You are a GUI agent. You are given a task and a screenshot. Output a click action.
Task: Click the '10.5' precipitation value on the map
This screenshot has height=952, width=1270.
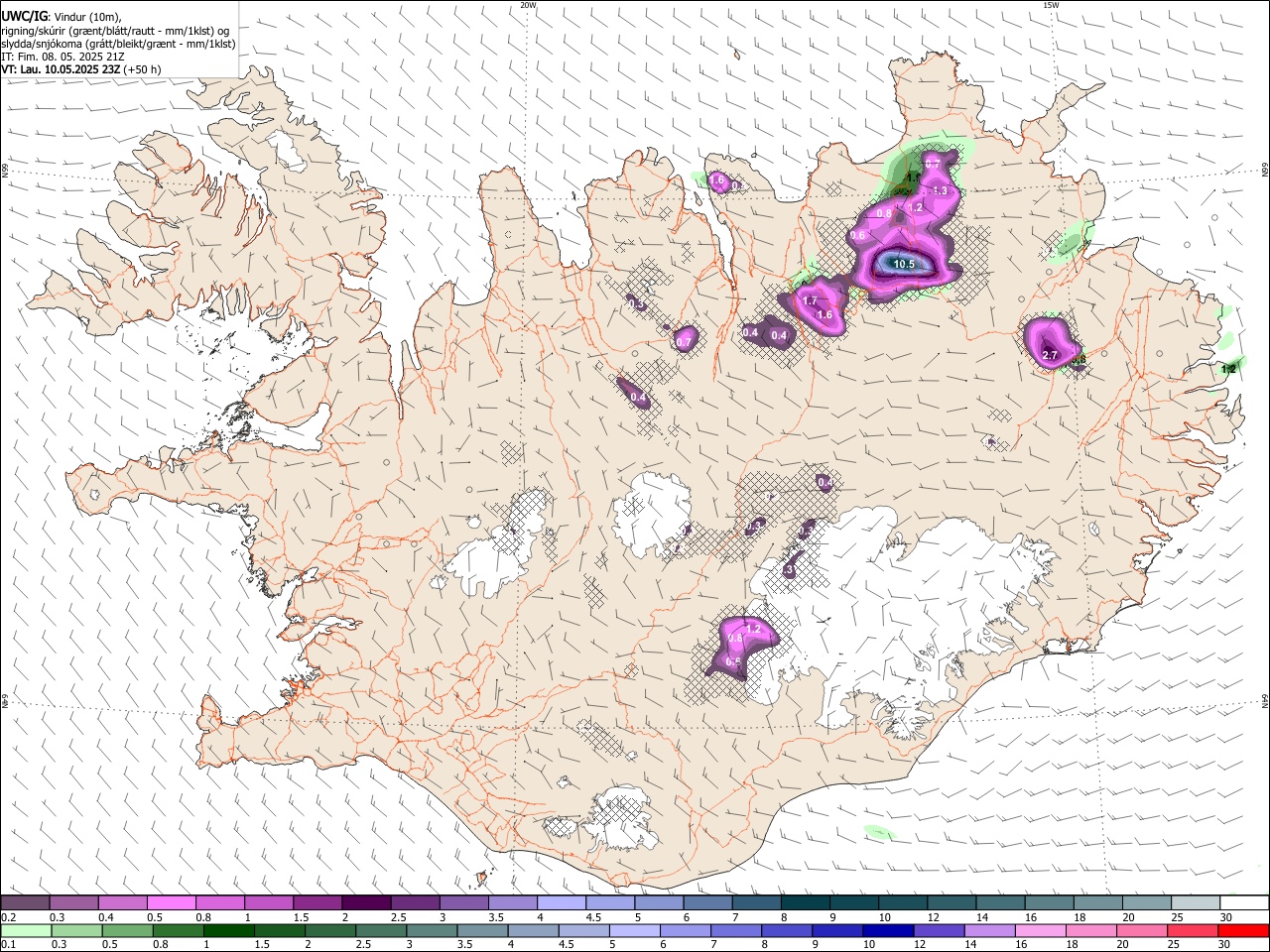point(903,264)
